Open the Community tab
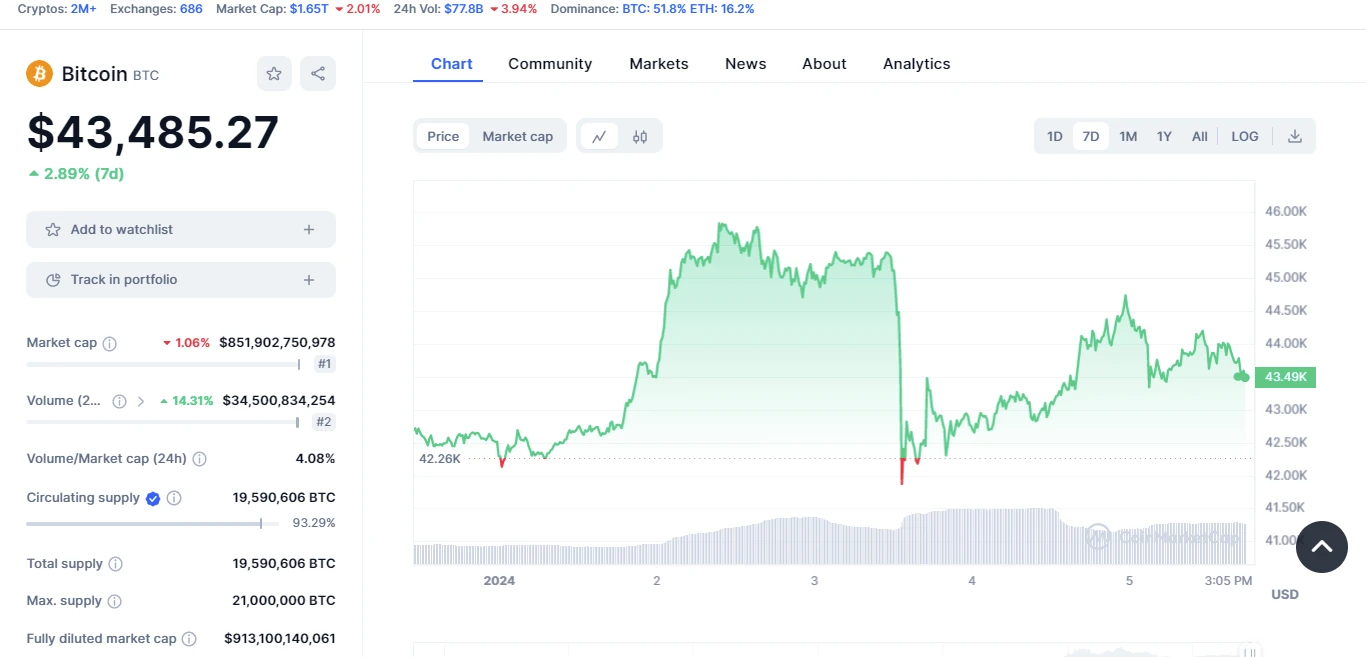The height and width of the screenshot is (657, 1366). pos(550,63)
